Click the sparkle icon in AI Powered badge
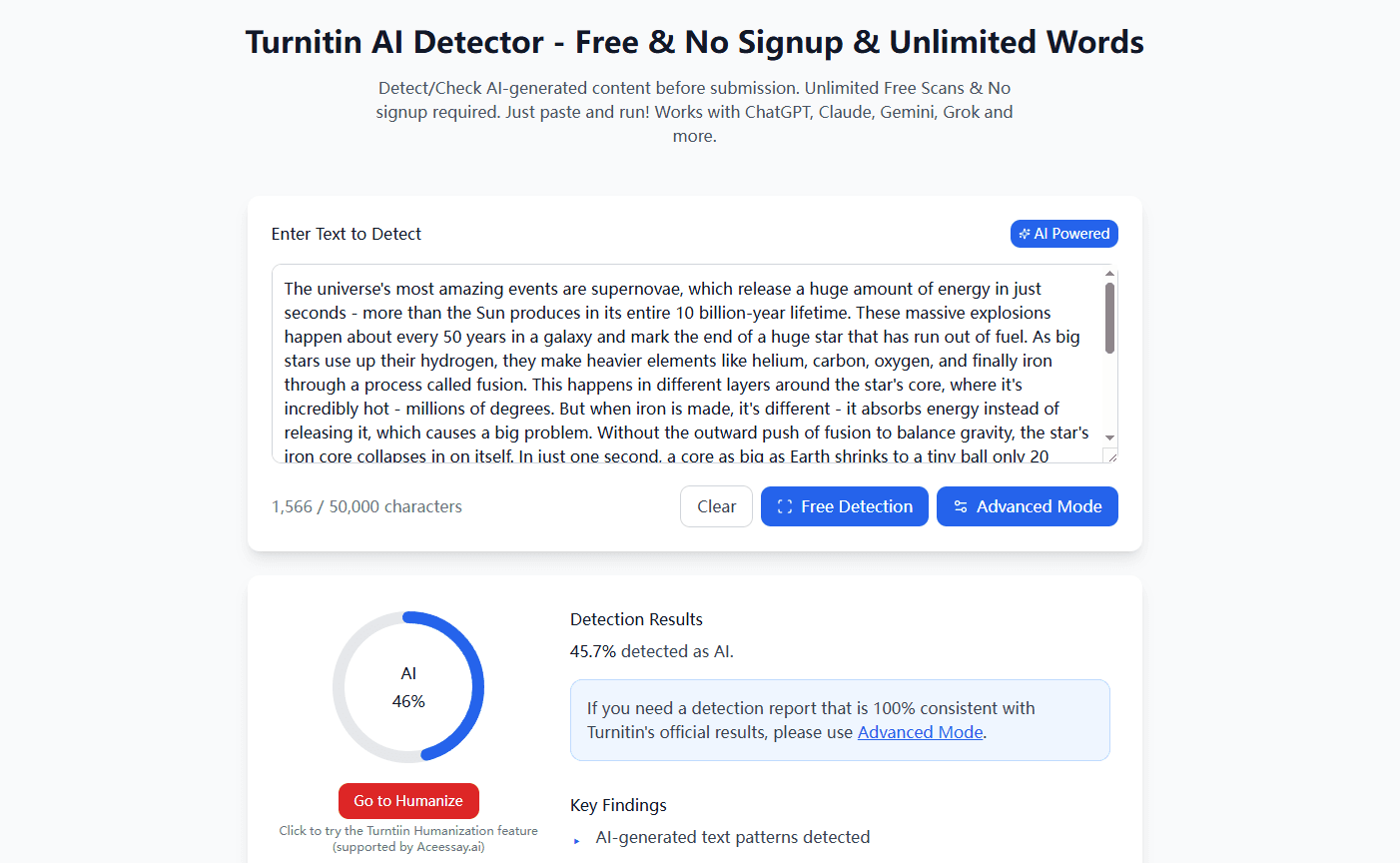The image size is (1400, 863). (1025, 234)
